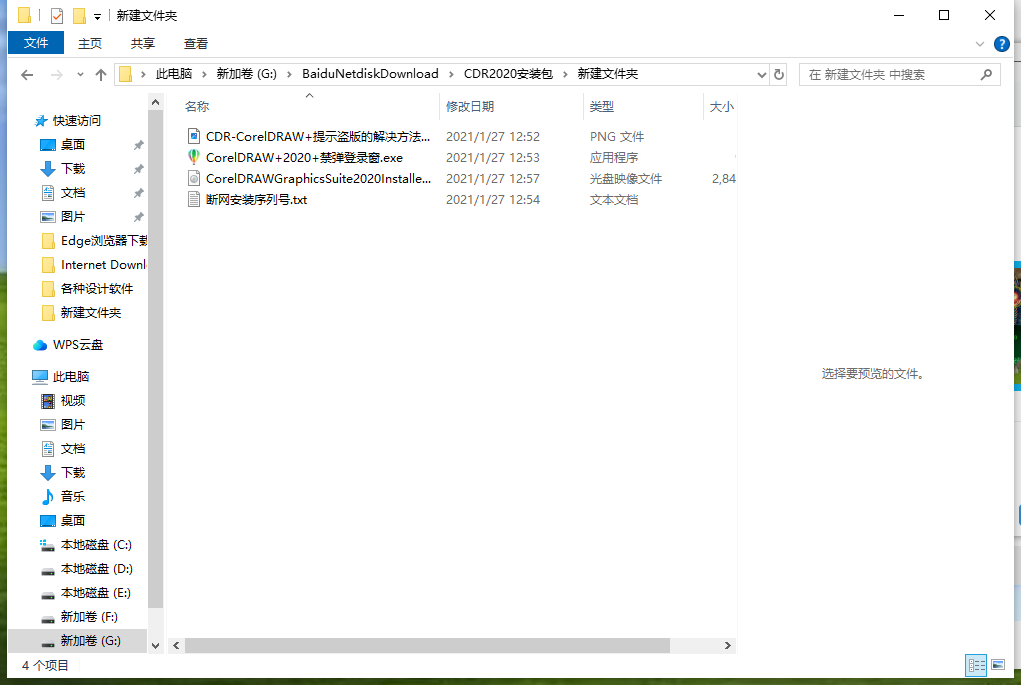Click the pinned 文档 icon in quick access
Image resolution: width=1021 pixels, height=685 pixels.
point(48,193)
